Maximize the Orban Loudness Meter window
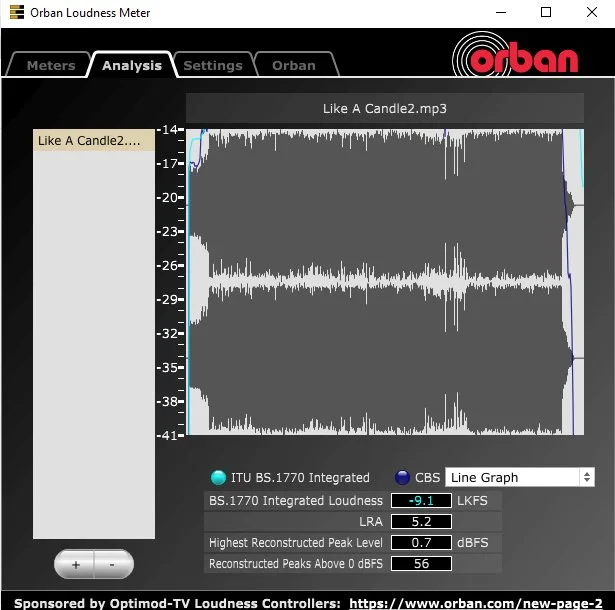615x610 pixels. point(546,13)
